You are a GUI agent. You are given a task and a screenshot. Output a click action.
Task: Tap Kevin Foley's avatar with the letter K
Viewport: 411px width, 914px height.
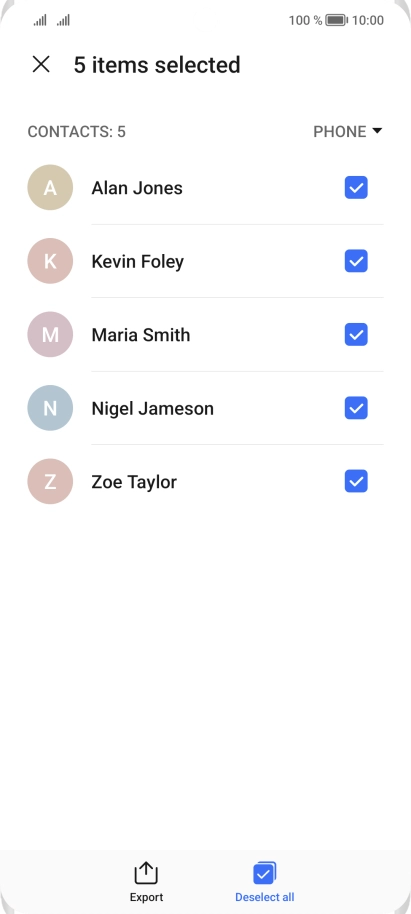[x=50, y=261]
